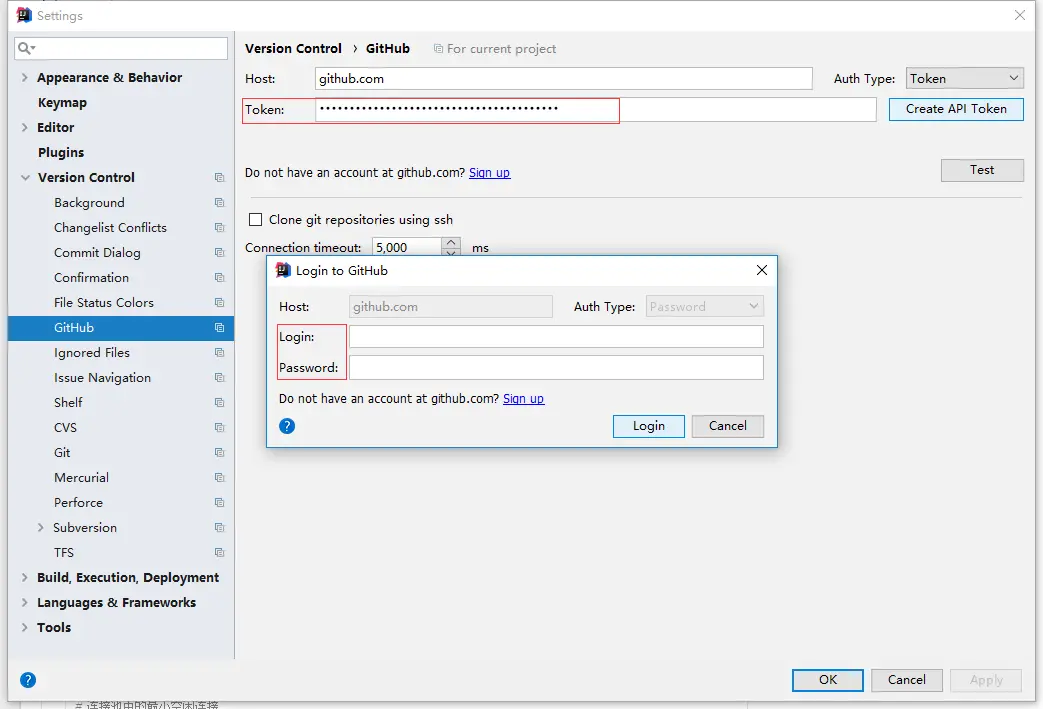
Task: Click the IntelliJ logo in Settings title bar
Action: [x=24, y=15]
